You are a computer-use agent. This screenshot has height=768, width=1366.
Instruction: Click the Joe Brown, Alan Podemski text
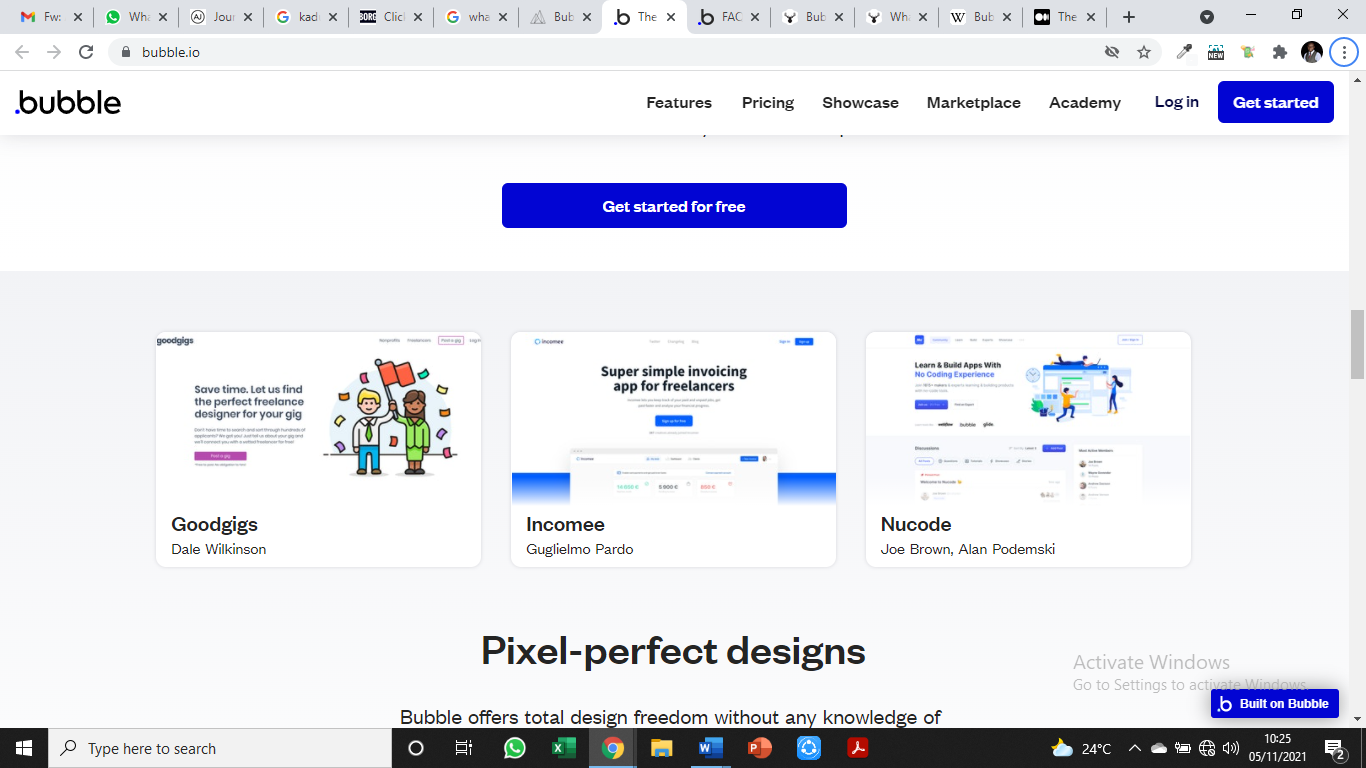click(968, 549)
